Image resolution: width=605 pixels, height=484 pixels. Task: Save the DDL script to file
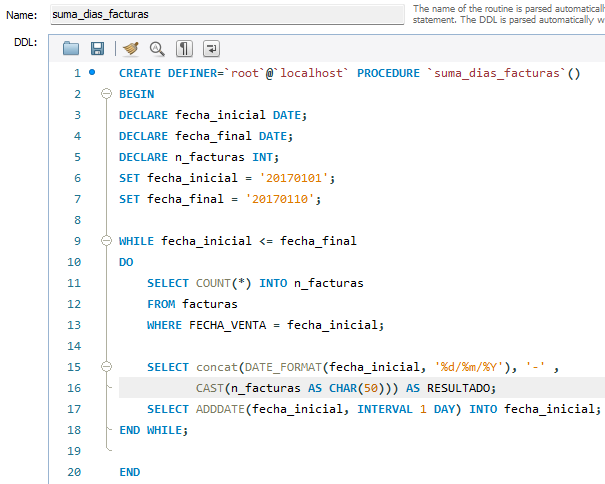click(x=97, y=48)
